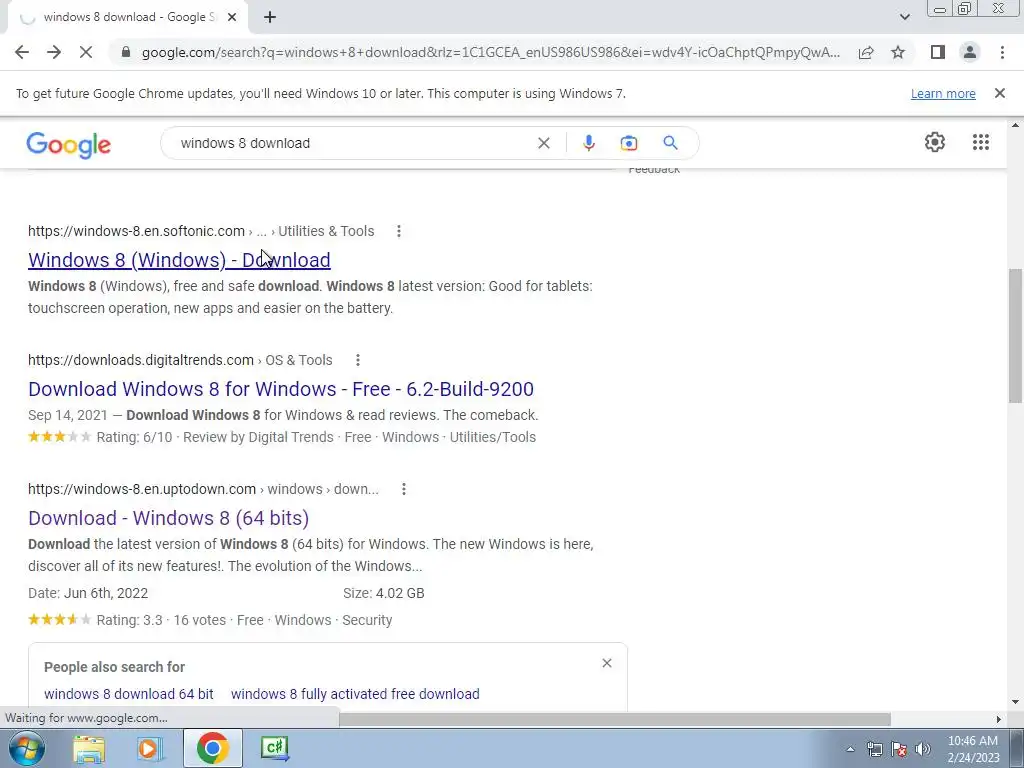Close the windows 8 download tab
1024x768 pixels.
[232, 17]
